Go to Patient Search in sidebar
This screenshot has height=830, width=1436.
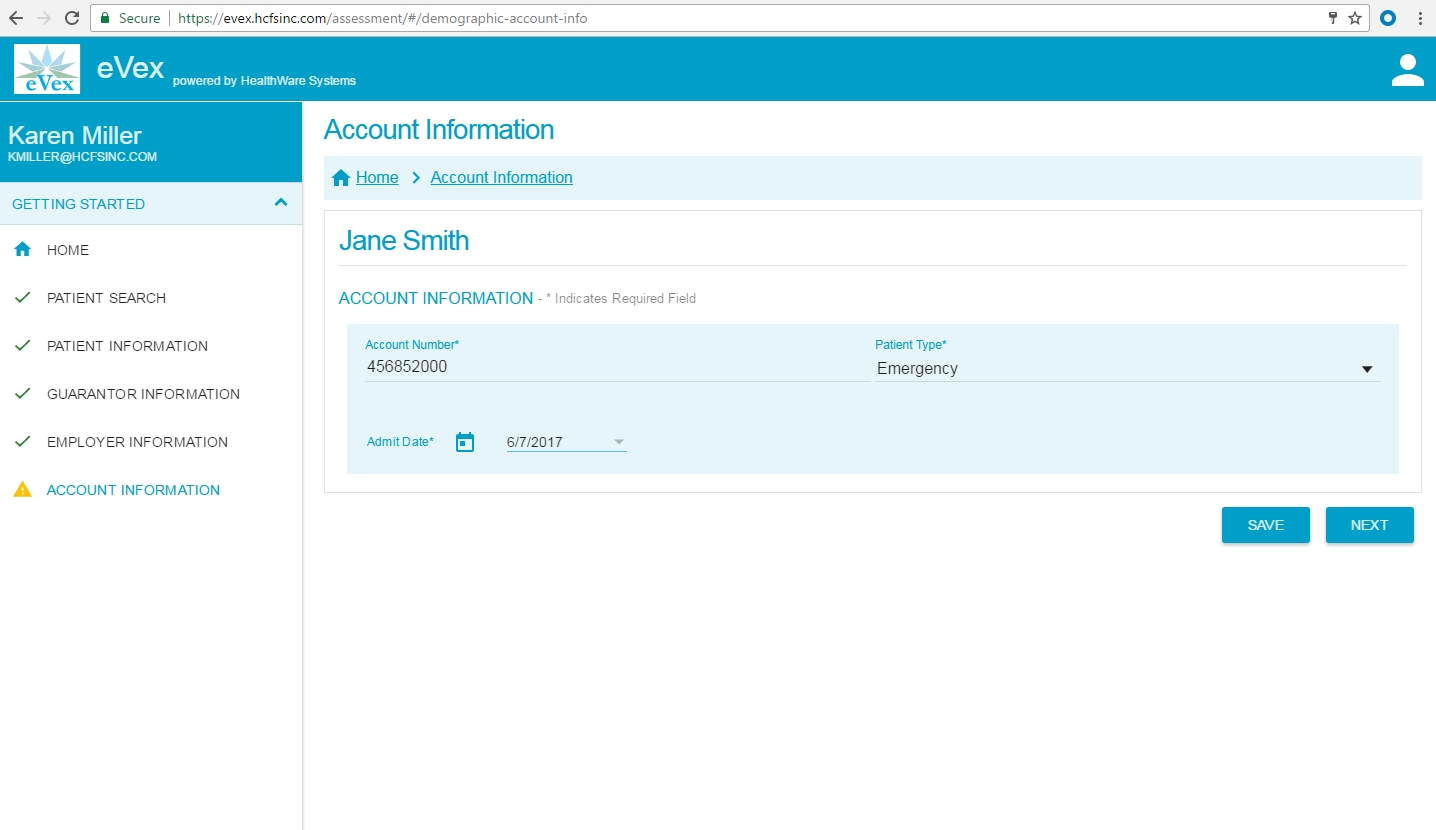click(x=106, y=298)
